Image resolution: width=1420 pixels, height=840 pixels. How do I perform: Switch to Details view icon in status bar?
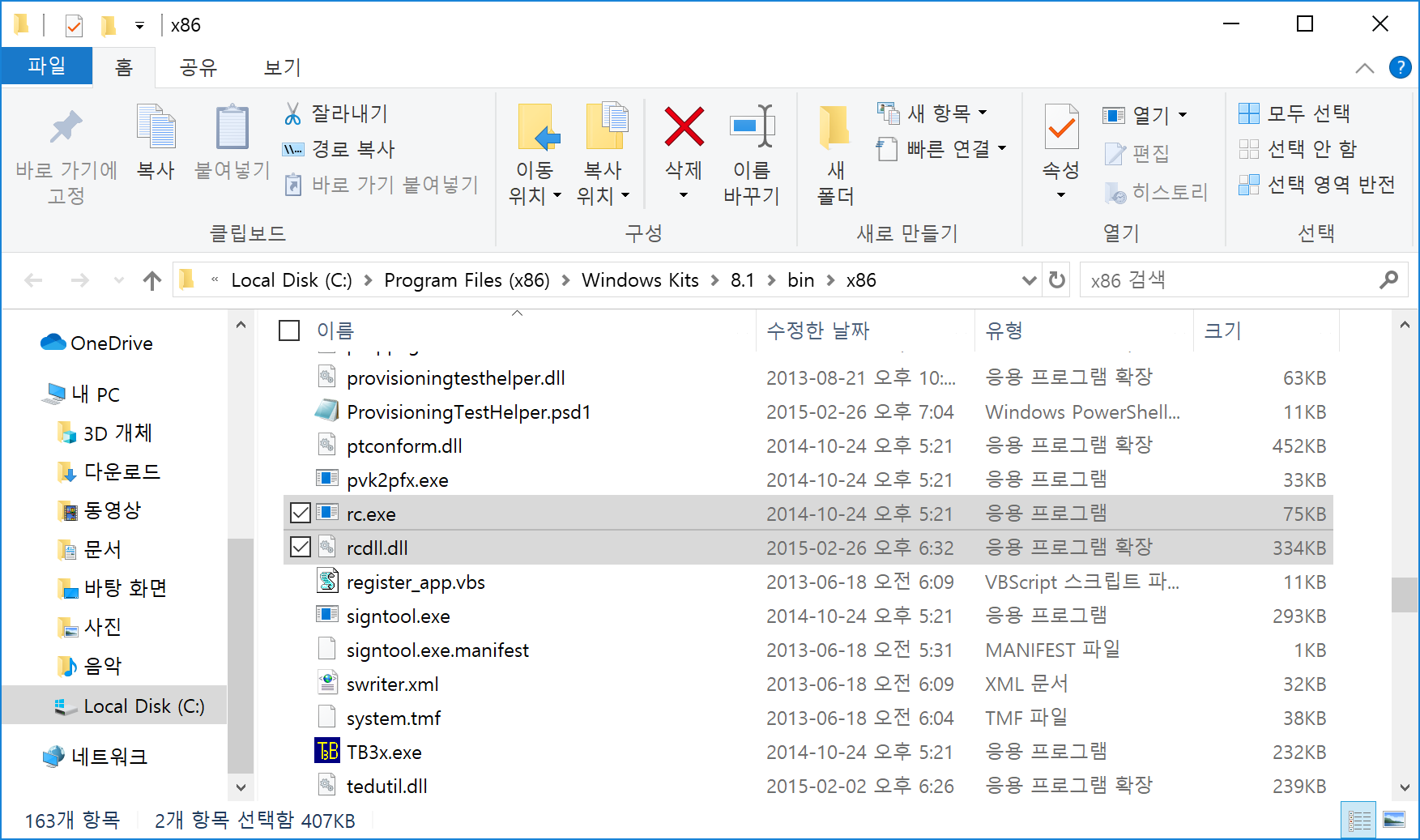1359,821
